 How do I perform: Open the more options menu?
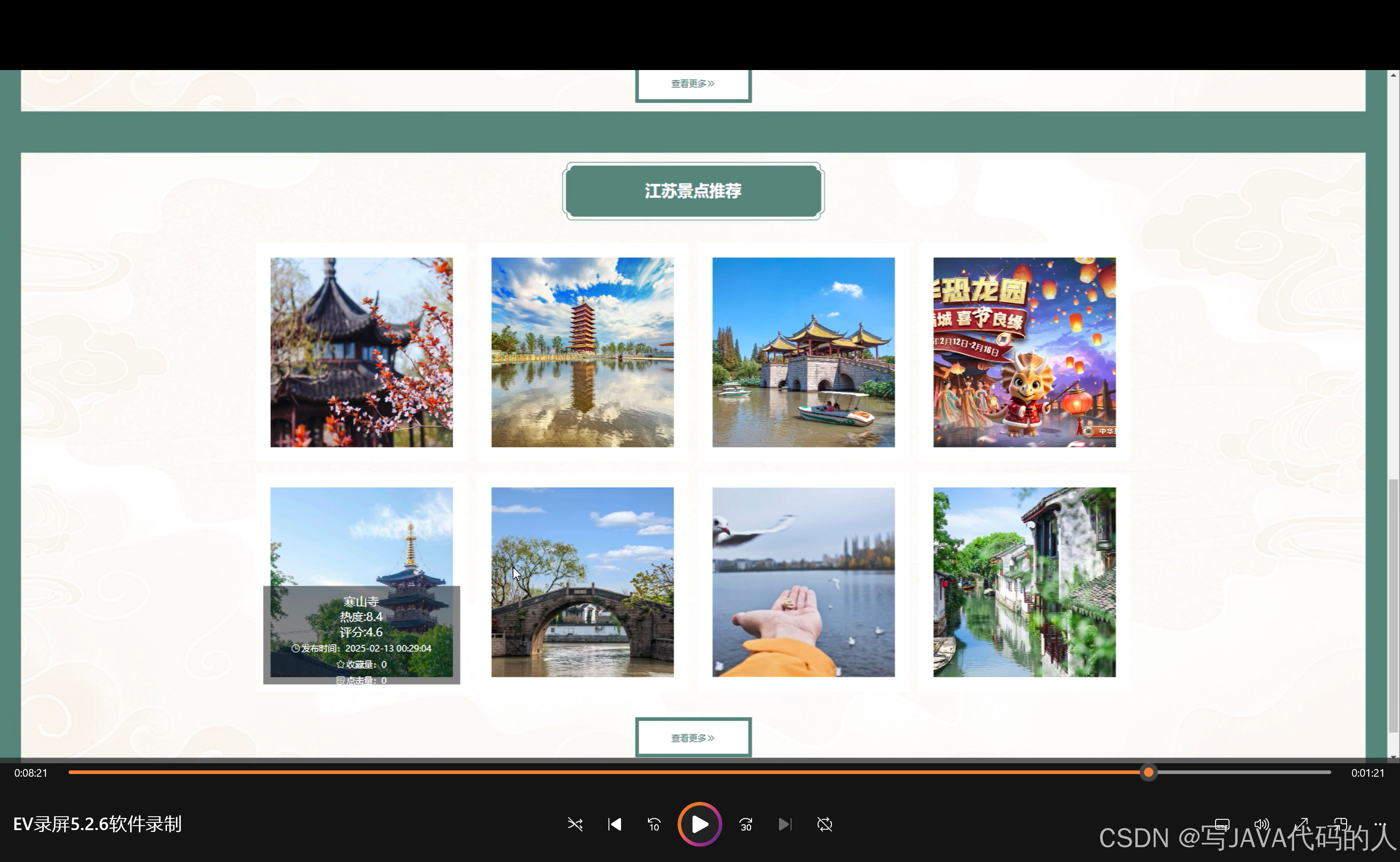tap(1379, 824)
